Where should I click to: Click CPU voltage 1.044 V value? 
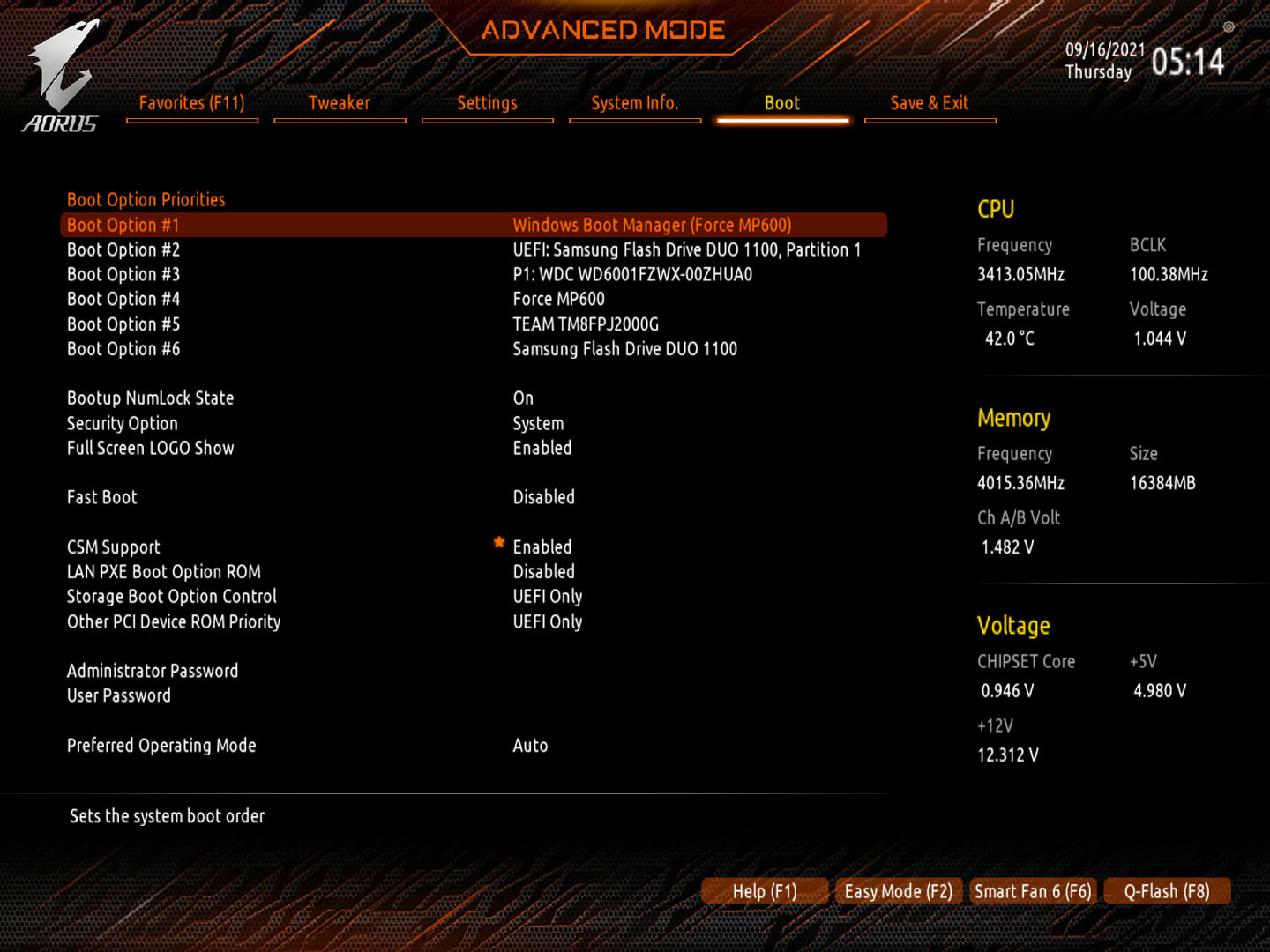coord(1160,338)
